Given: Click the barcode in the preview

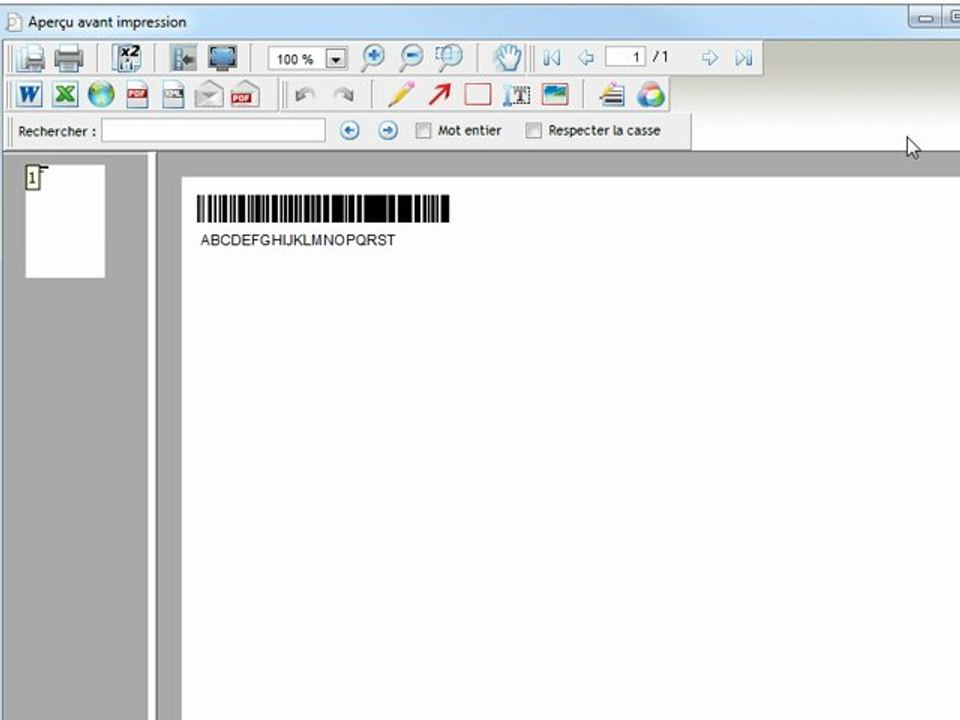Looking at the screenshot, I should tap(323, 209).
